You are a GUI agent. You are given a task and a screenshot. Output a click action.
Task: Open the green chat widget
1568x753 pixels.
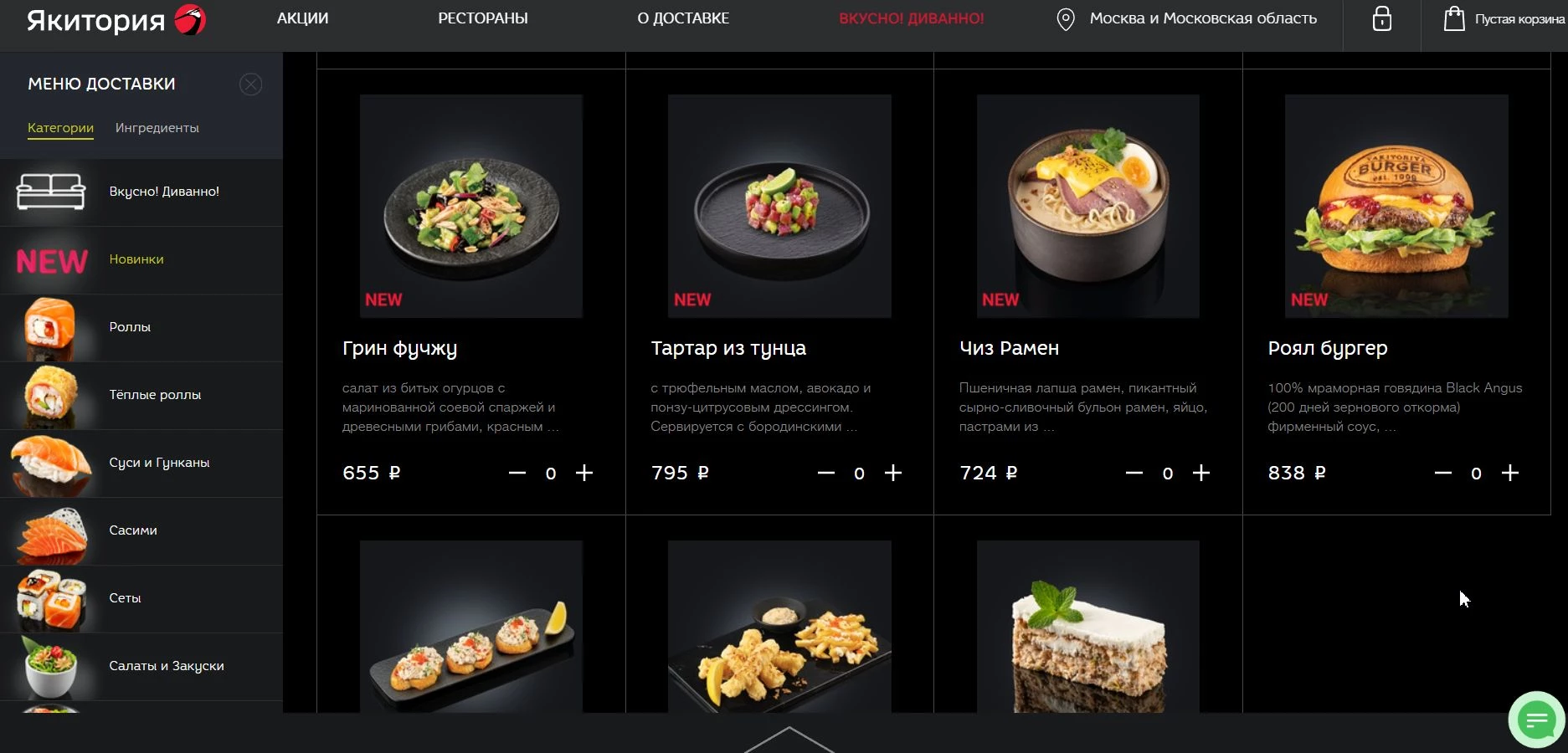pyautogui.click(x=1536, y=719)
